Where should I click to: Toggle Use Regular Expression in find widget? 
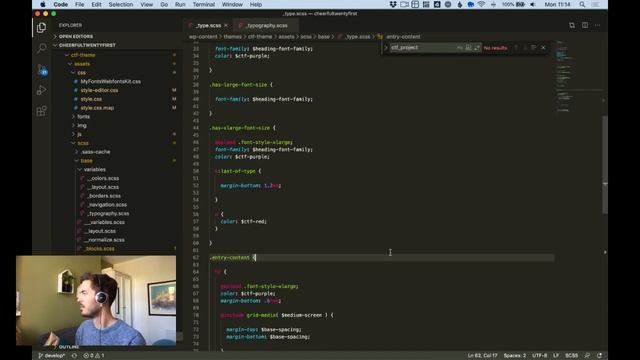477,48
